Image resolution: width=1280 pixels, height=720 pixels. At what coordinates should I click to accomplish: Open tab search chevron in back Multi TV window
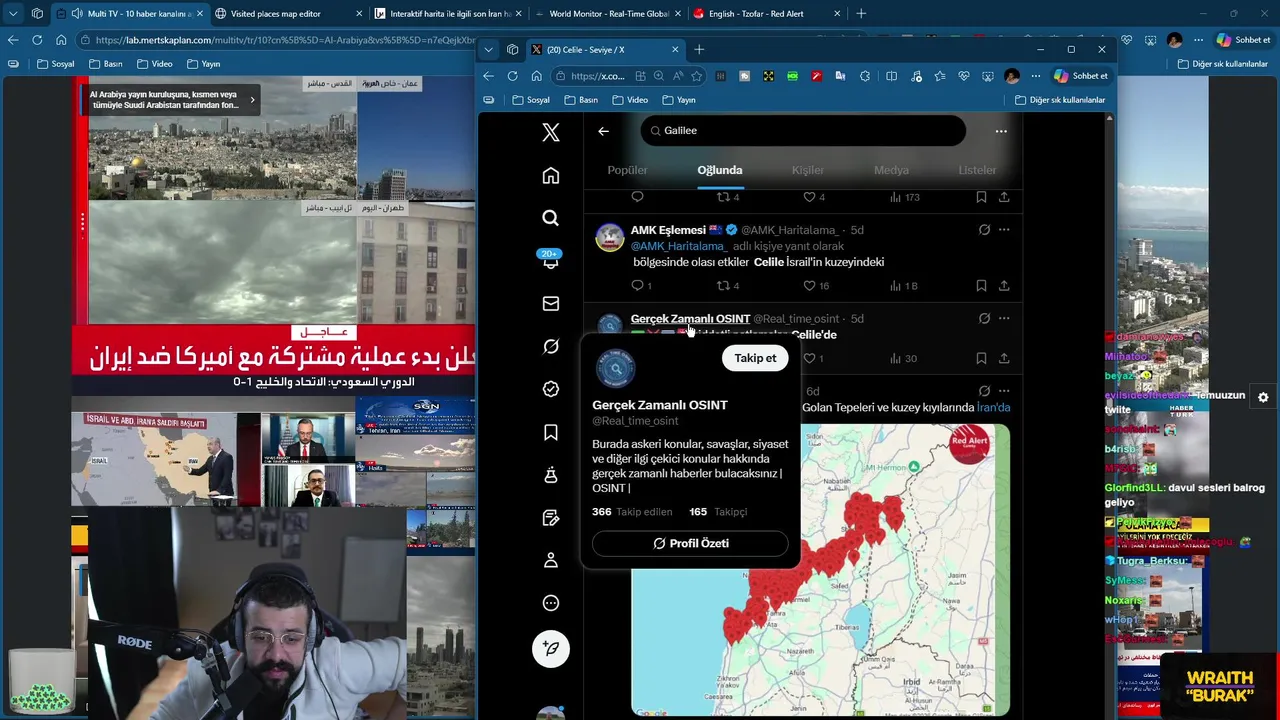13,14
